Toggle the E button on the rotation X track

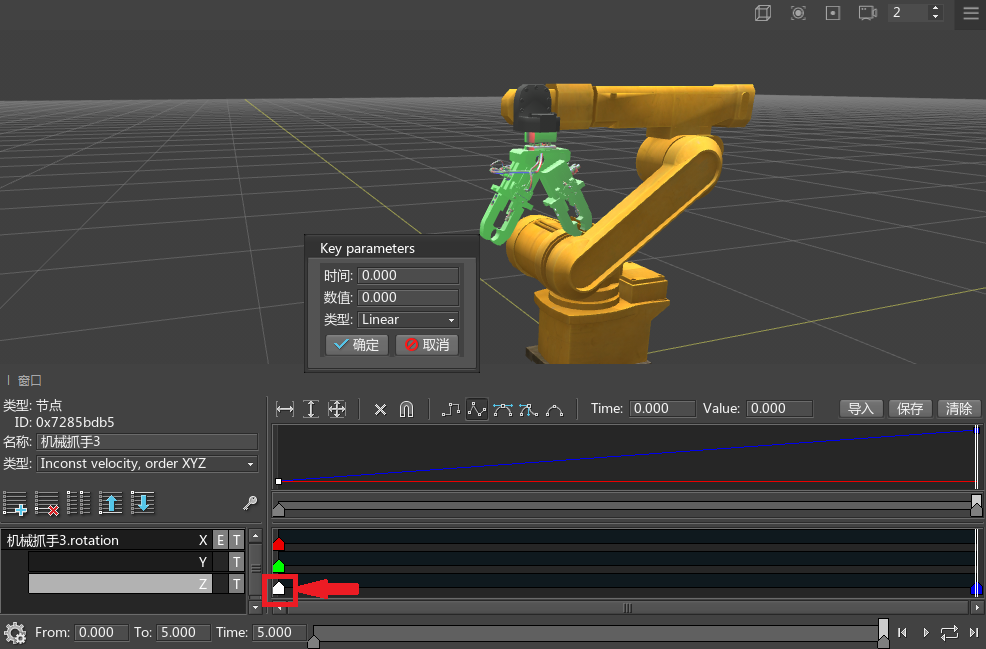pyautogui.click(x=220, y=540)
